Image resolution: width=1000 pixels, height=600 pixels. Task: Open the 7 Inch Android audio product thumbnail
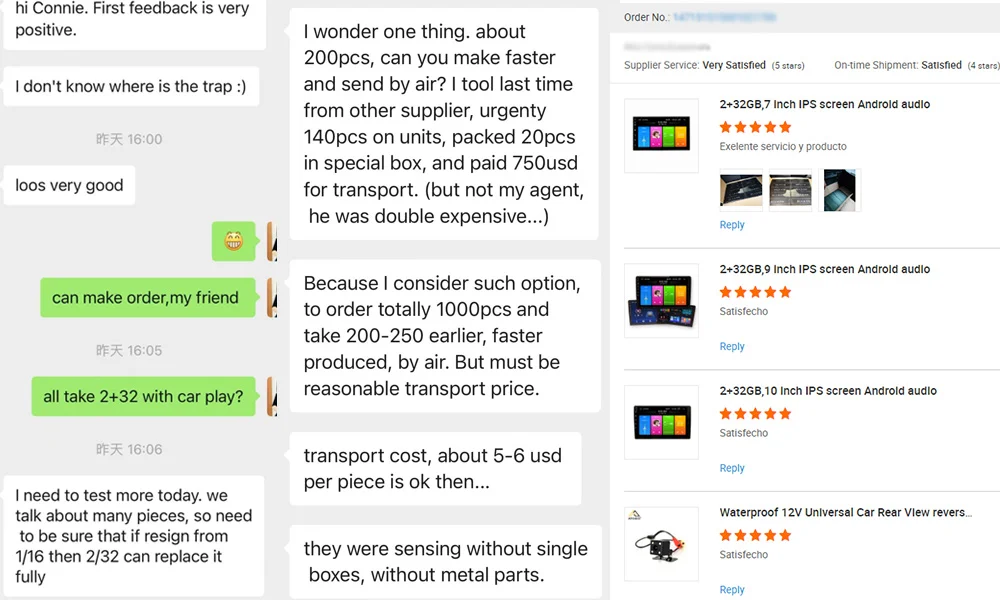pyautogui.click(x=661, y=135)
